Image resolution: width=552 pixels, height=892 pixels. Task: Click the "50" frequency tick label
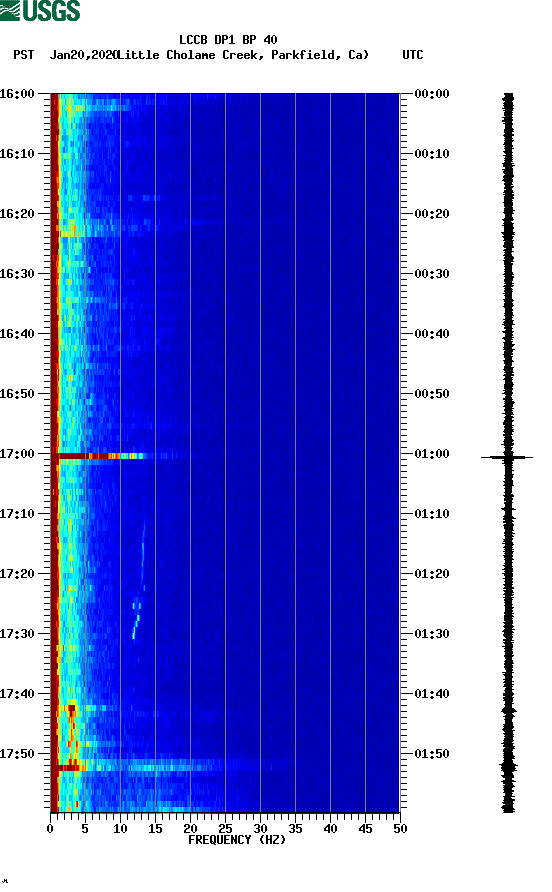pos(400,829)
